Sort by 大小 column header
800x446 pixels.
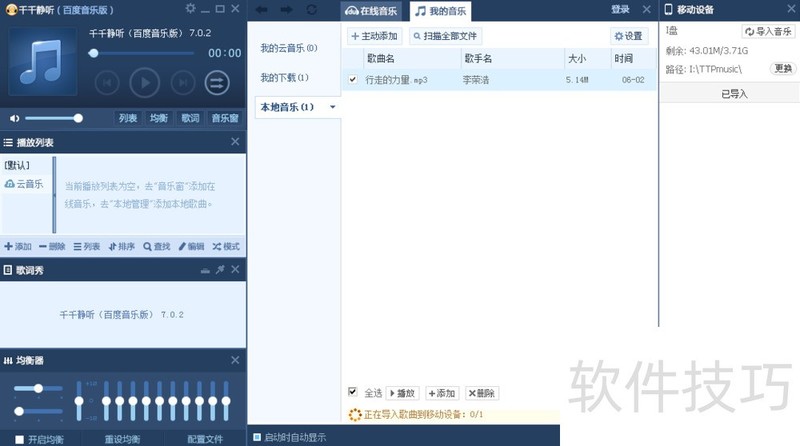(587, 59)
